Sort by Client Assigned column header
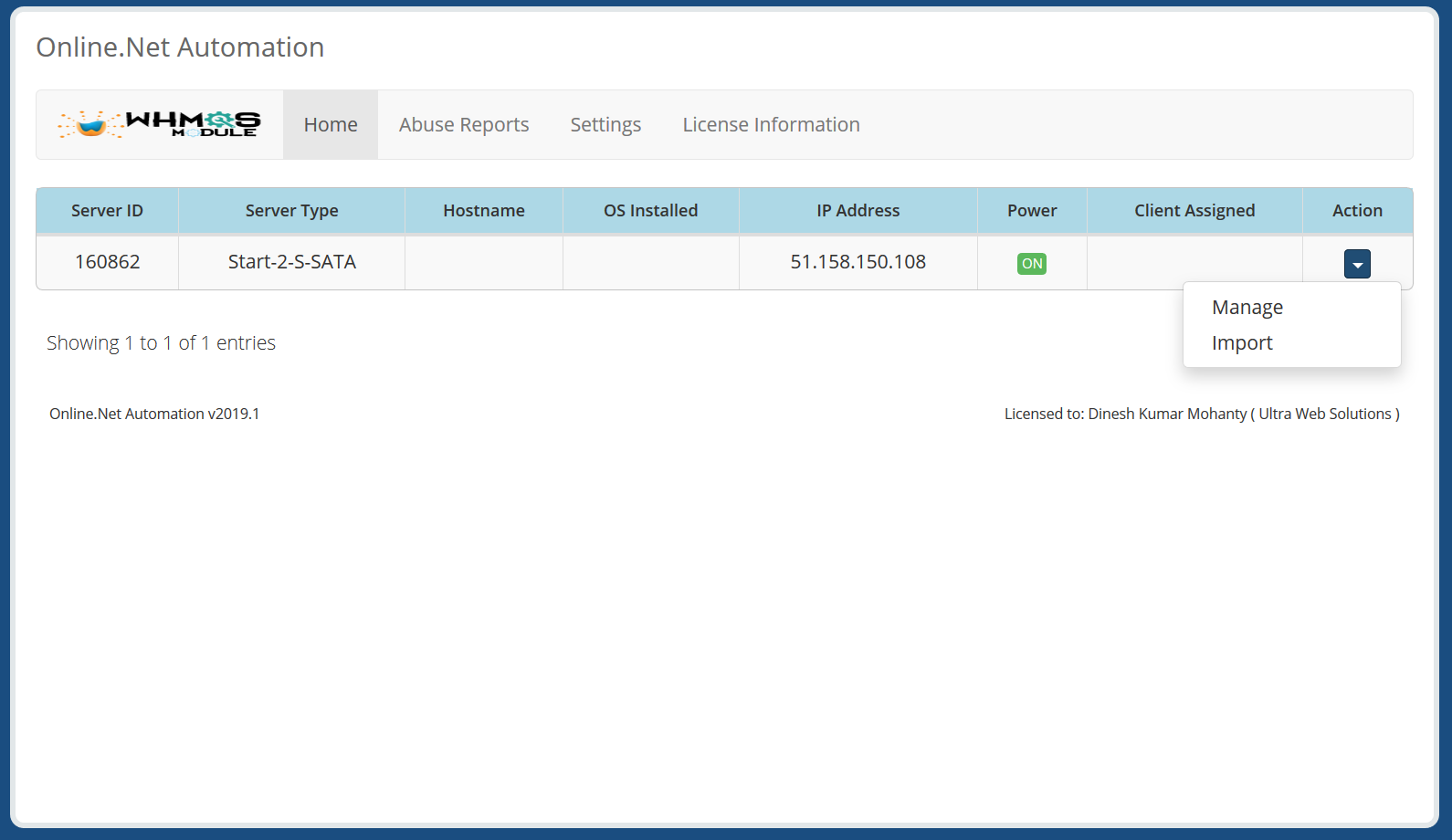The width and height of the screenshot is (1452, 840). pos(1194,211)
